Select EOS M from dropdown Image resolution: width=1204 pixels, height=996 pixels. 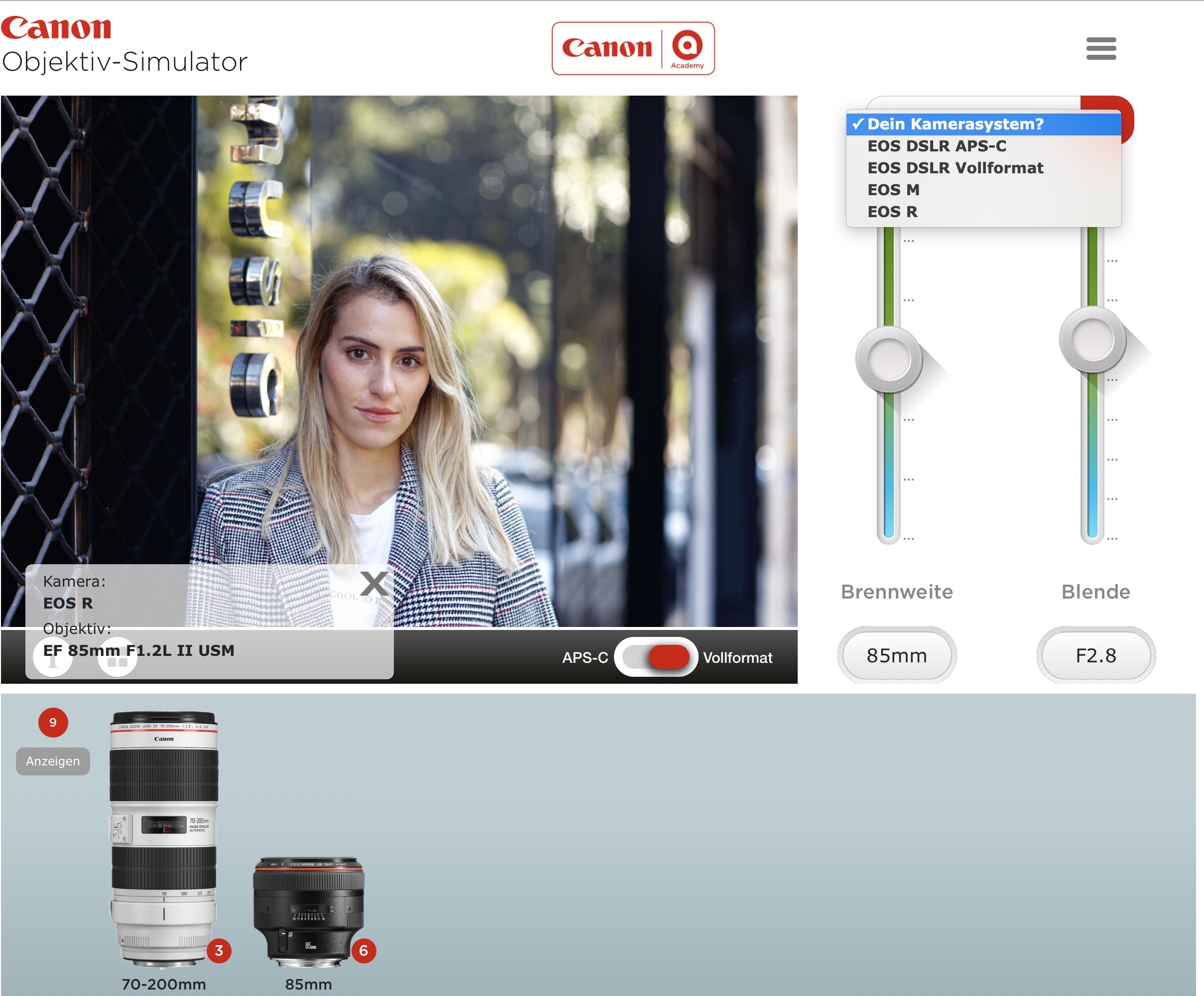pos(893,190)
